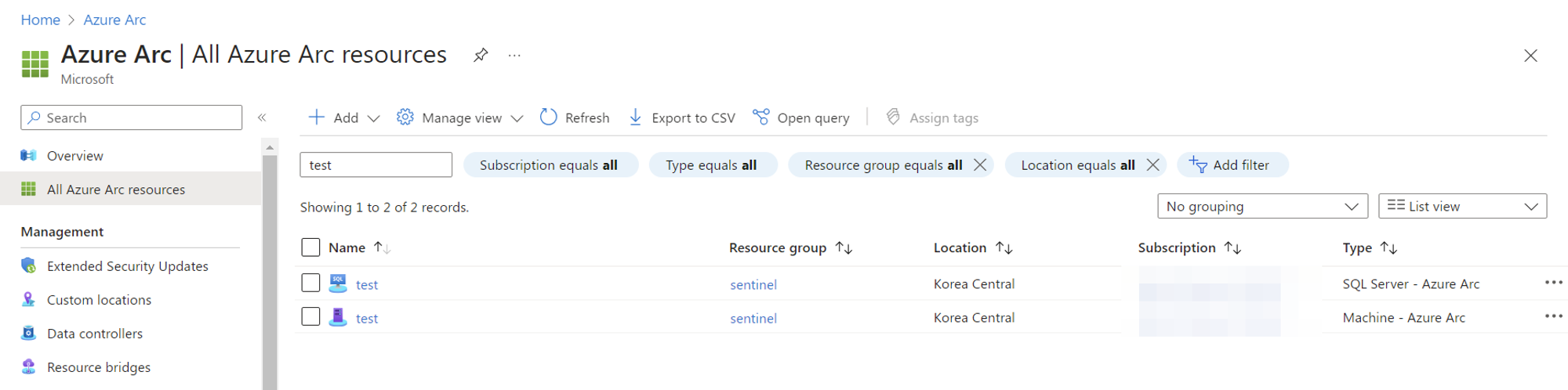1568x390 pixels.
Task: Edit the Location equals all filter
Action: (1077, 164)
